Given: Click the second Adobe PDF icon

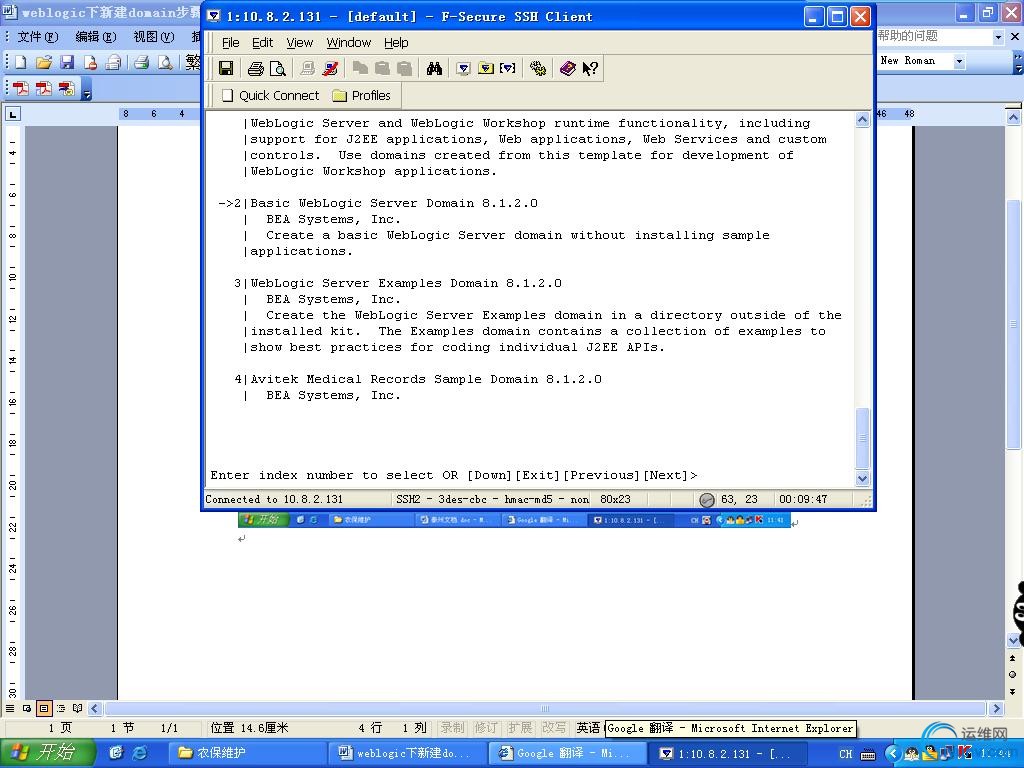Looking at the screenshot, I should click(44, 88).
